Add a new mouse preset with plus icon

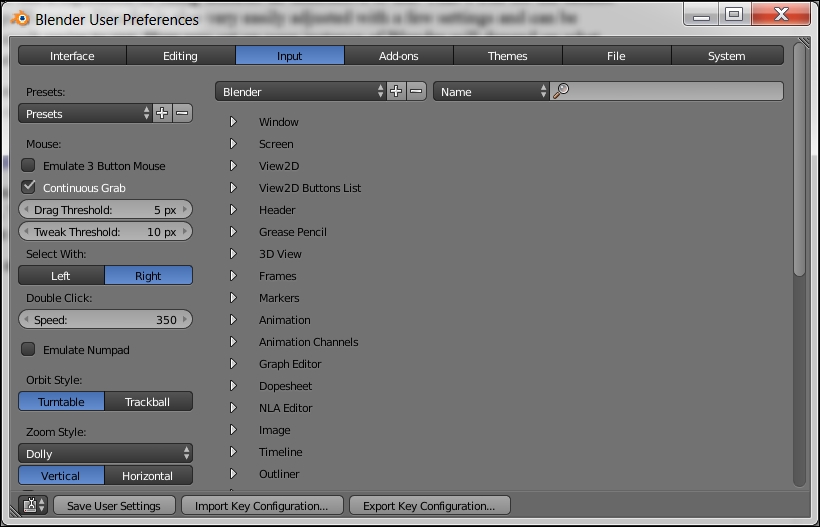pos(162,113)
